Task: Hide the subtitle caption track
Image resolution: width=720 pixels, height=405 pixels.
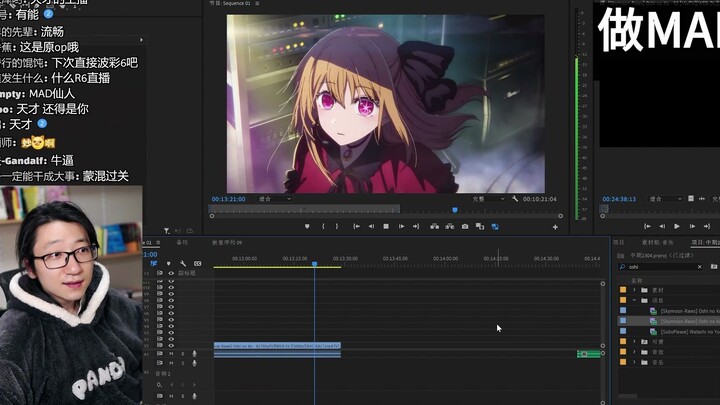Action: click(171, 273)
